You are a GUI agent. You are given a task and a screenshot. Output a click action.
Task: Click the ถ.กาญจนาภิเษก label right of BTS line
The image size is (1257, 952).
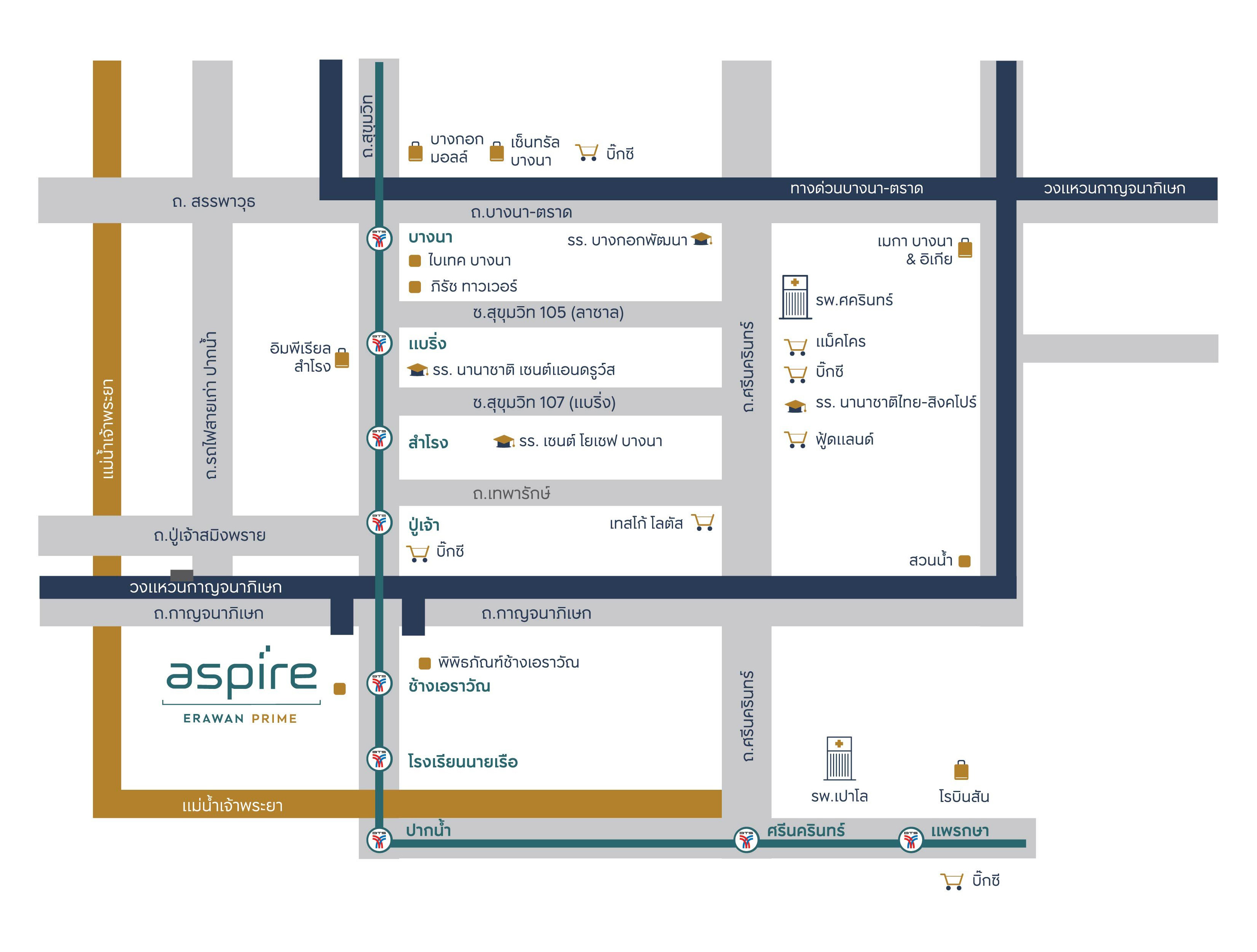(x=536, y=614)
